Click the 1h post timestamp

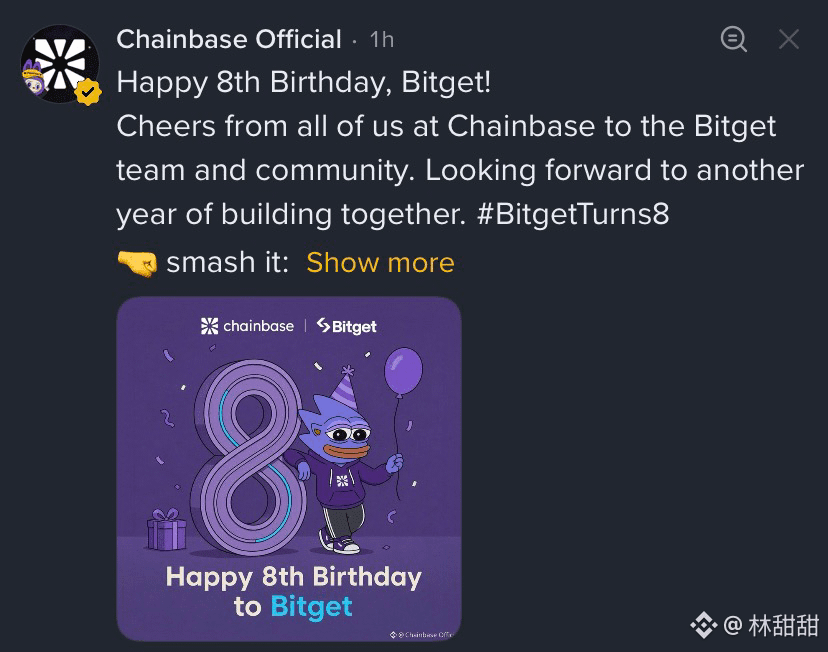tap(382, 40)
